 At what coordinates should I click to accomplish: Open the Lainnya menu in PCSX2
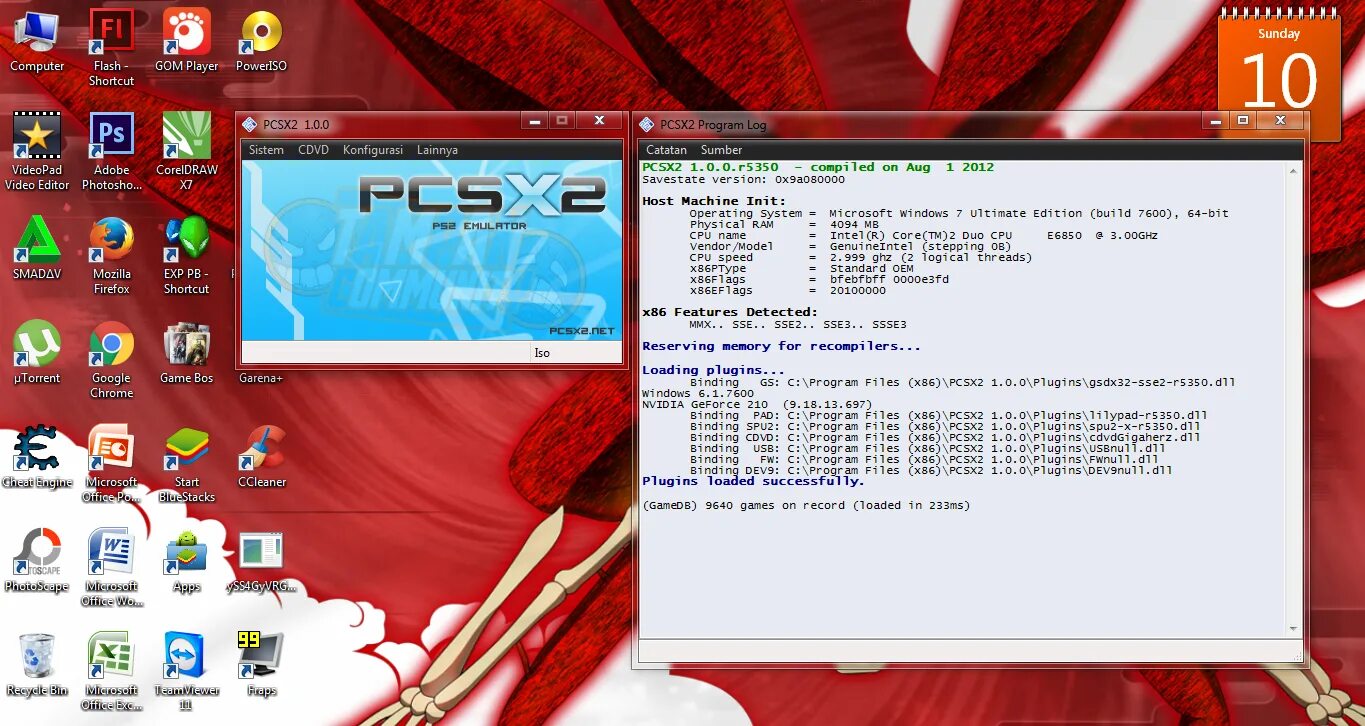437,150
